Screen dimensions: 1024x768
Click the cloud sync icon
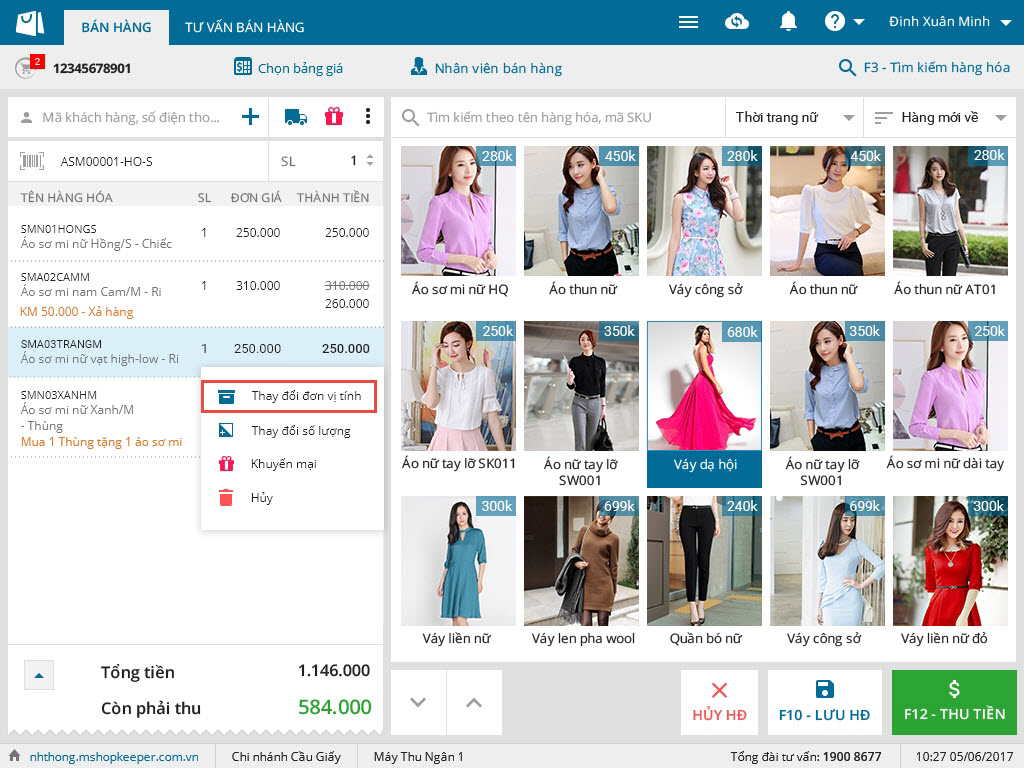pos(737,22)
